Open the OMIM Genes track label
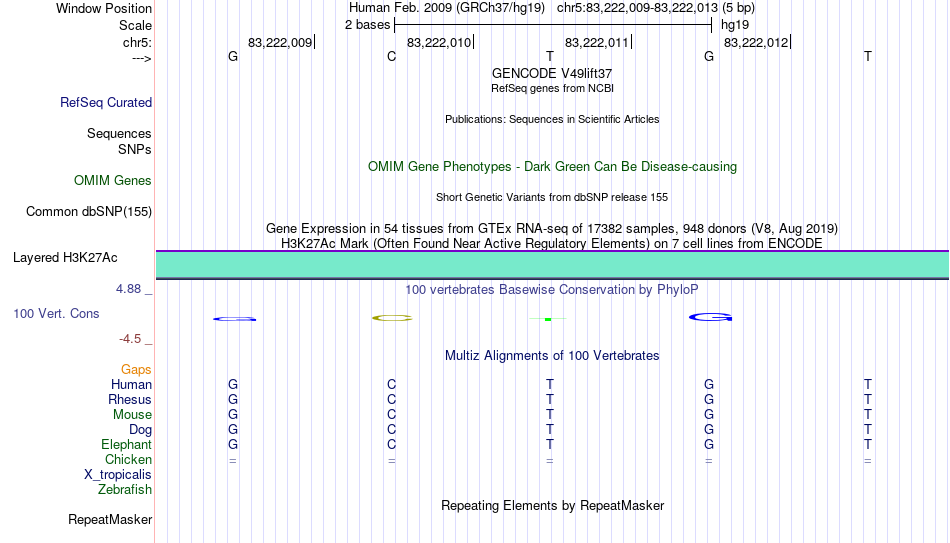 coord(113,181)
